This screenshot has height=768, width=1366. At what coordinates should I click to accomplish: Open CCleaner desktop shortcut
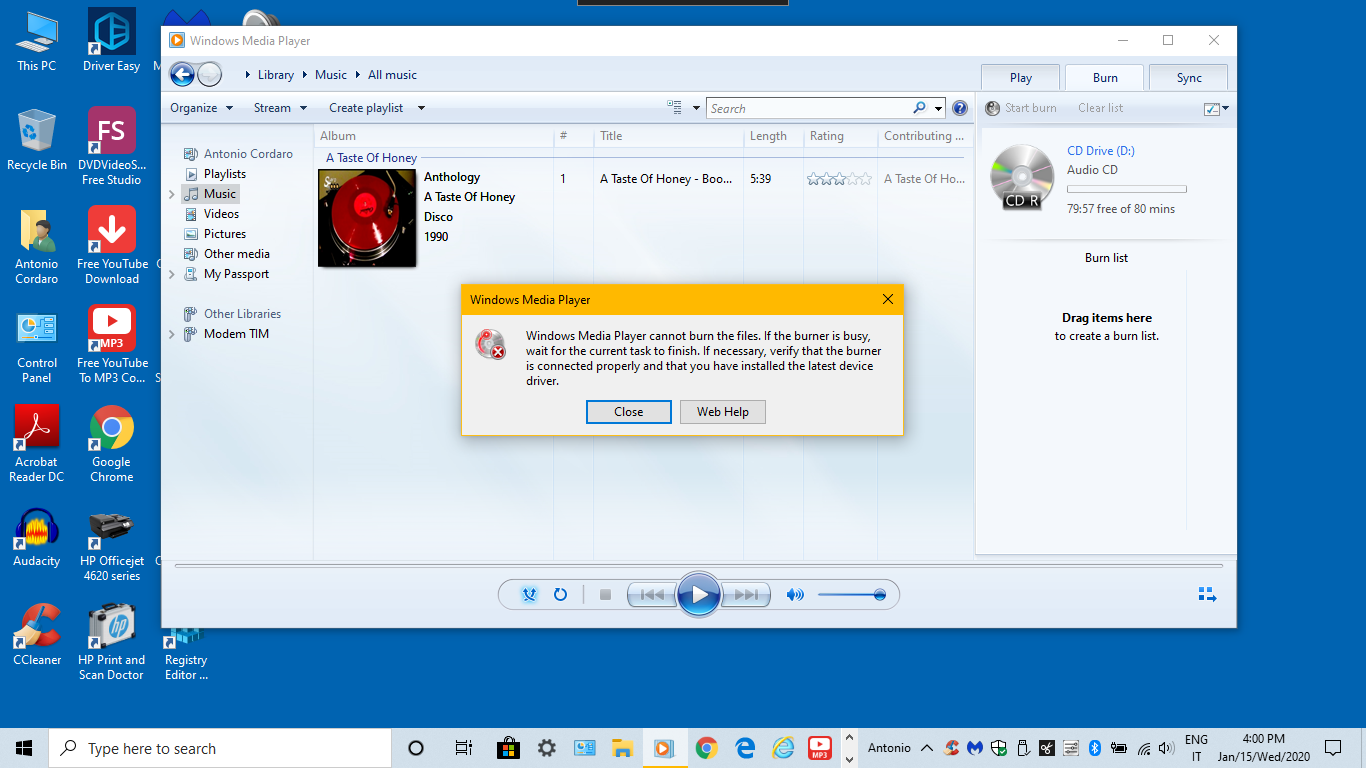point(37,635)
